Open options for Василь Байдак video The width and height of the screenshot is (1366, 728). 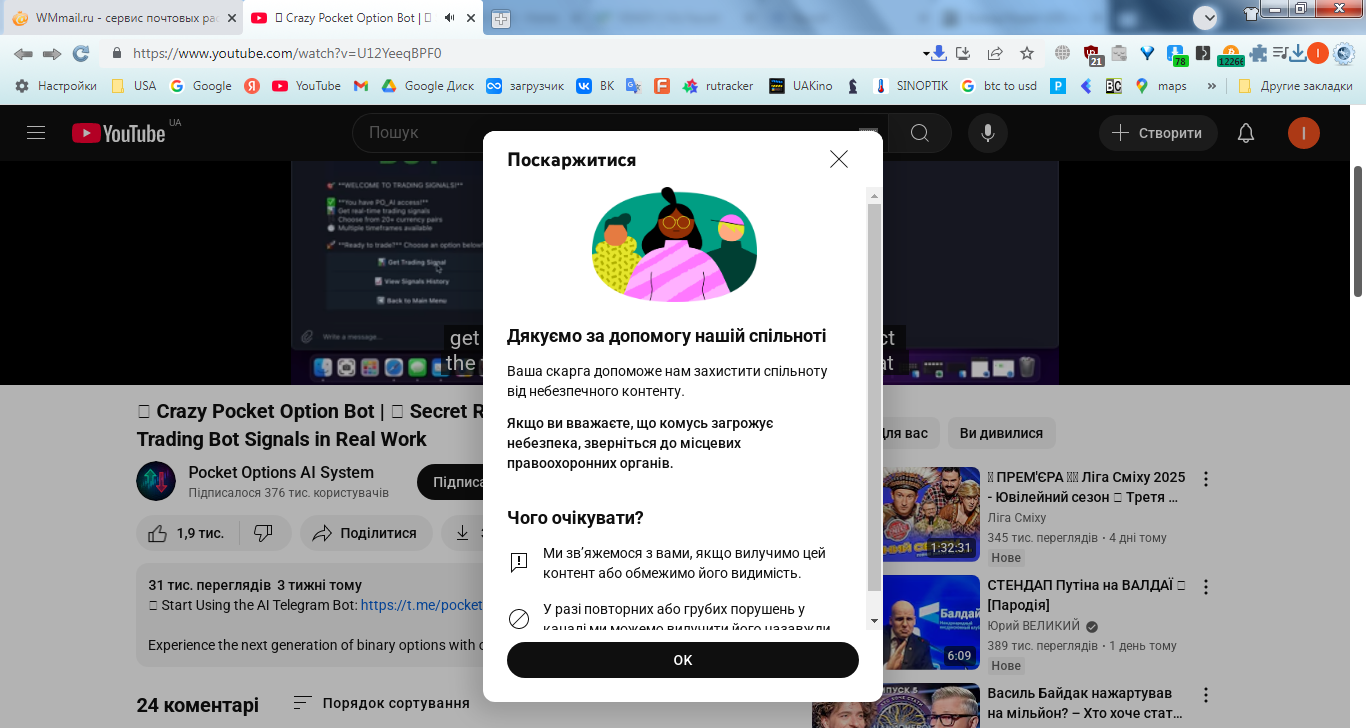coord(1206,694)
